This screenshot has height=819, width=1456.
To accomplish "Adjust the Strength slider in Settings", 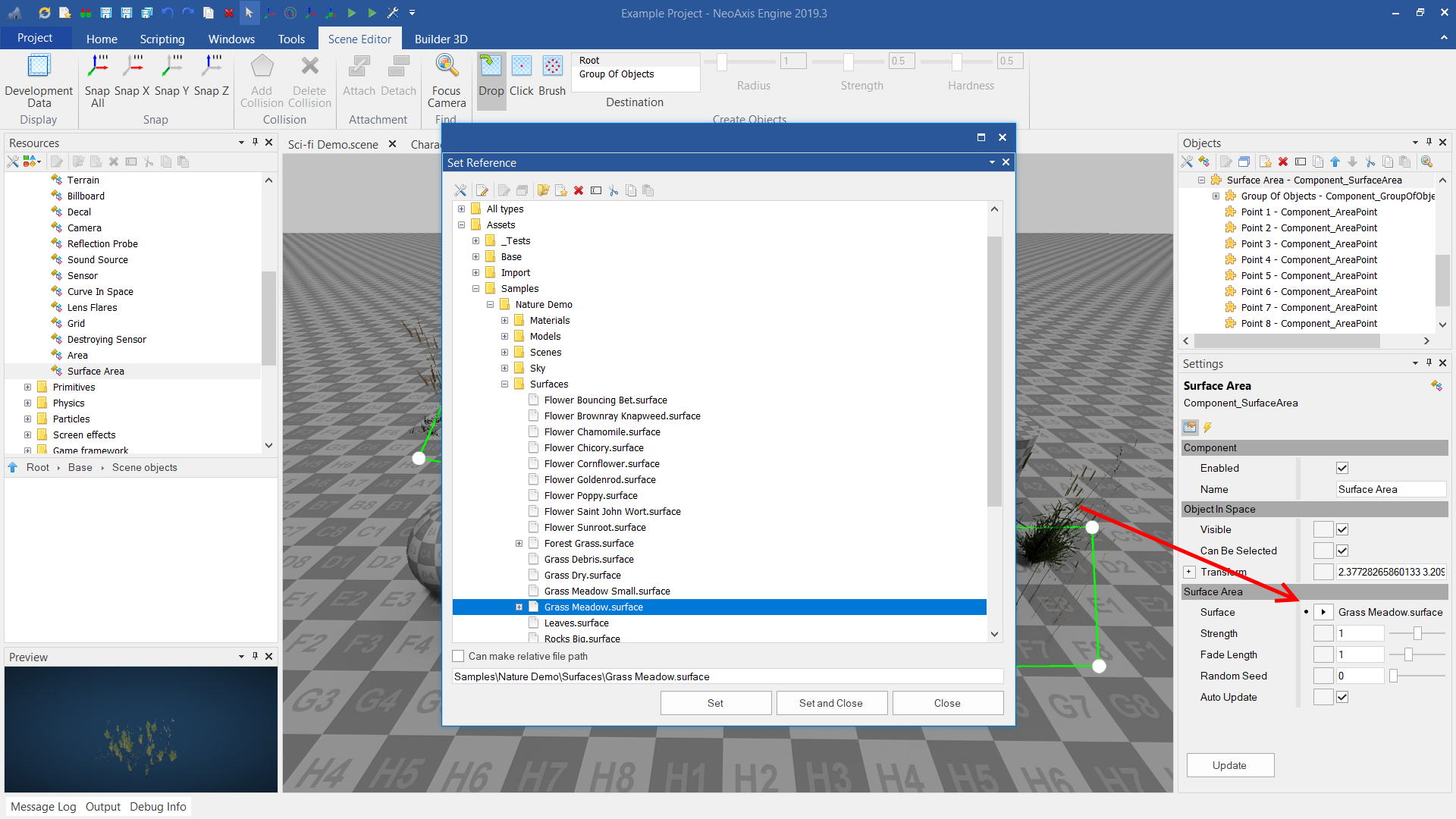I will [1417, 633].
